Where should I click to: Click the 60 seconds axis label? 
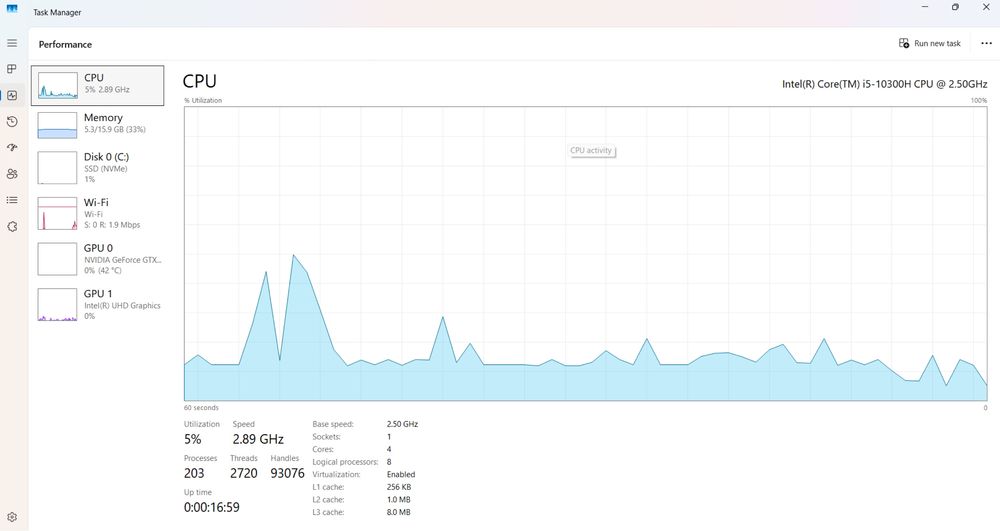pyautogui.click(x=201, y=408)
